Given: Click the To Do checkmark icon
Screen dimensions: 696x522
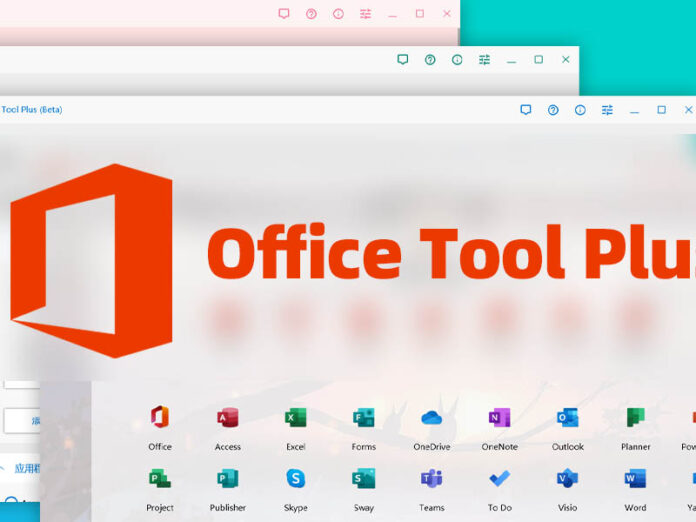Looking at the screenshot, I should coord(499,478).
